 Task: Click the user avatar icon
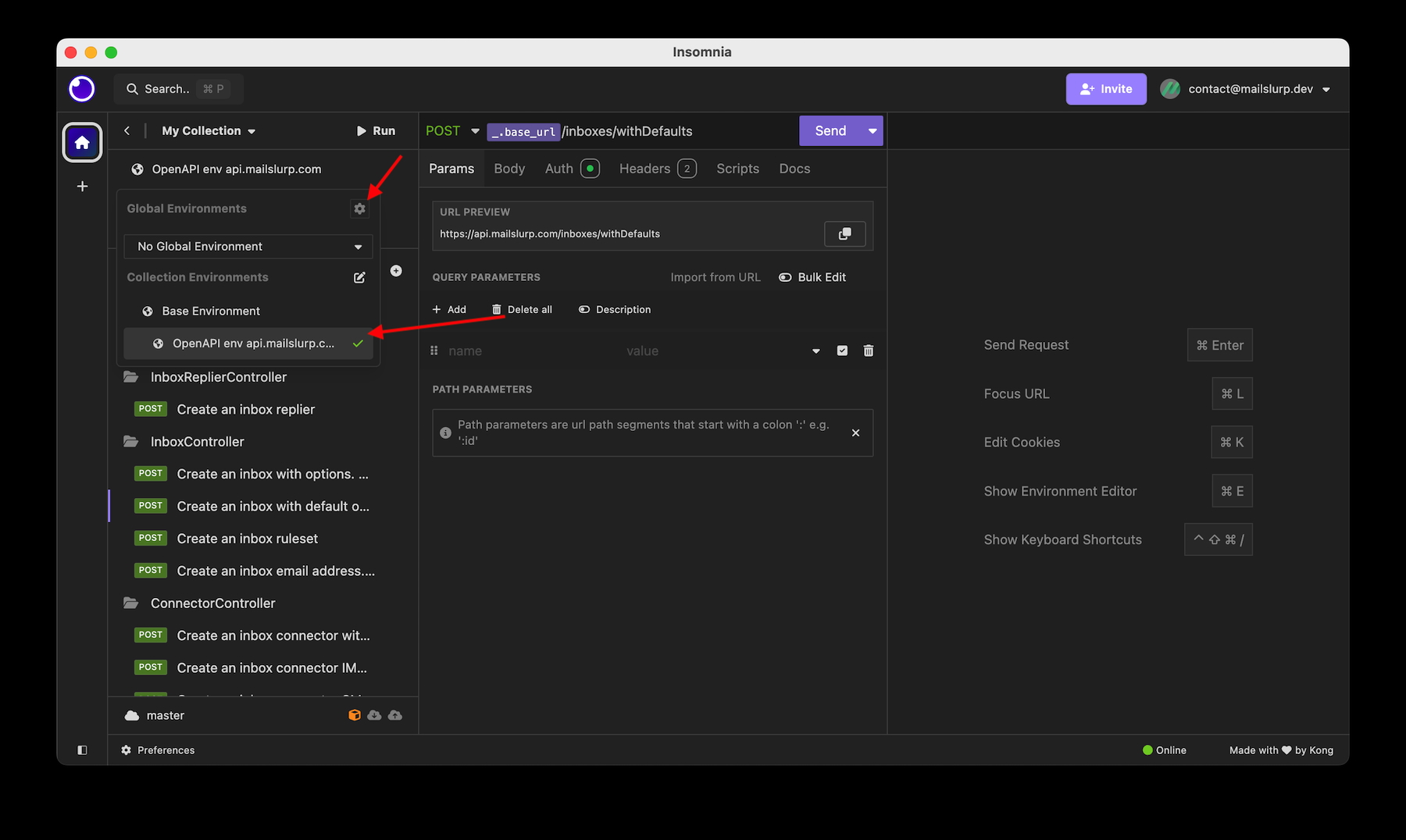tap(1170, 89)
